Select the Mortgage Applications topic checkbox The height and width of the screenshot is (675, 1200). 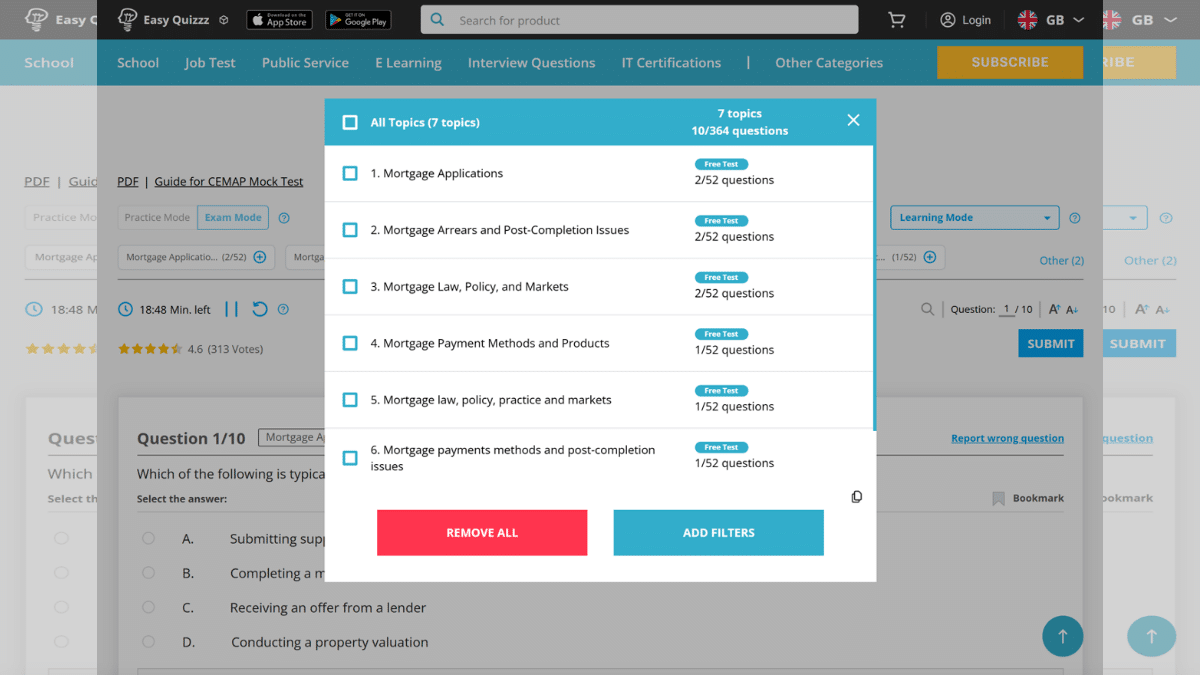coord(350,172)
